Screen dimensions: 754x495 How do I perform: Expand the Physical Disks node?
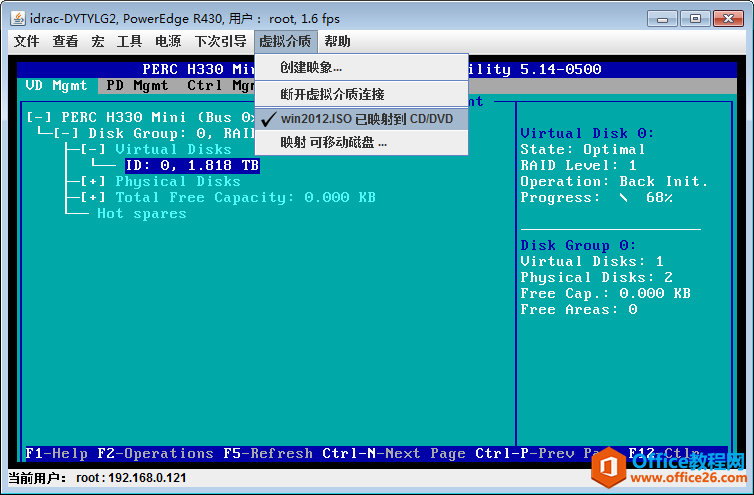[93, 181]
